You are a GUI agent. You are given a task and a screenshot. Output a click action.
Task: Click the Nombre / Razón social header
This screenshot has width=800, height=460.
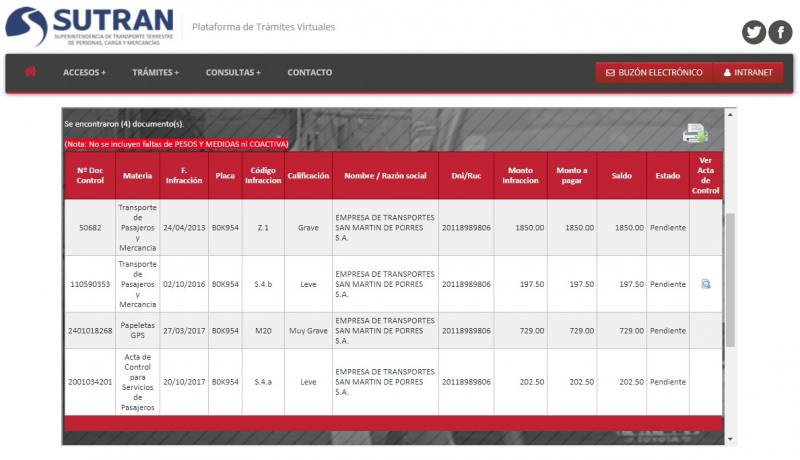coord(385,175)
